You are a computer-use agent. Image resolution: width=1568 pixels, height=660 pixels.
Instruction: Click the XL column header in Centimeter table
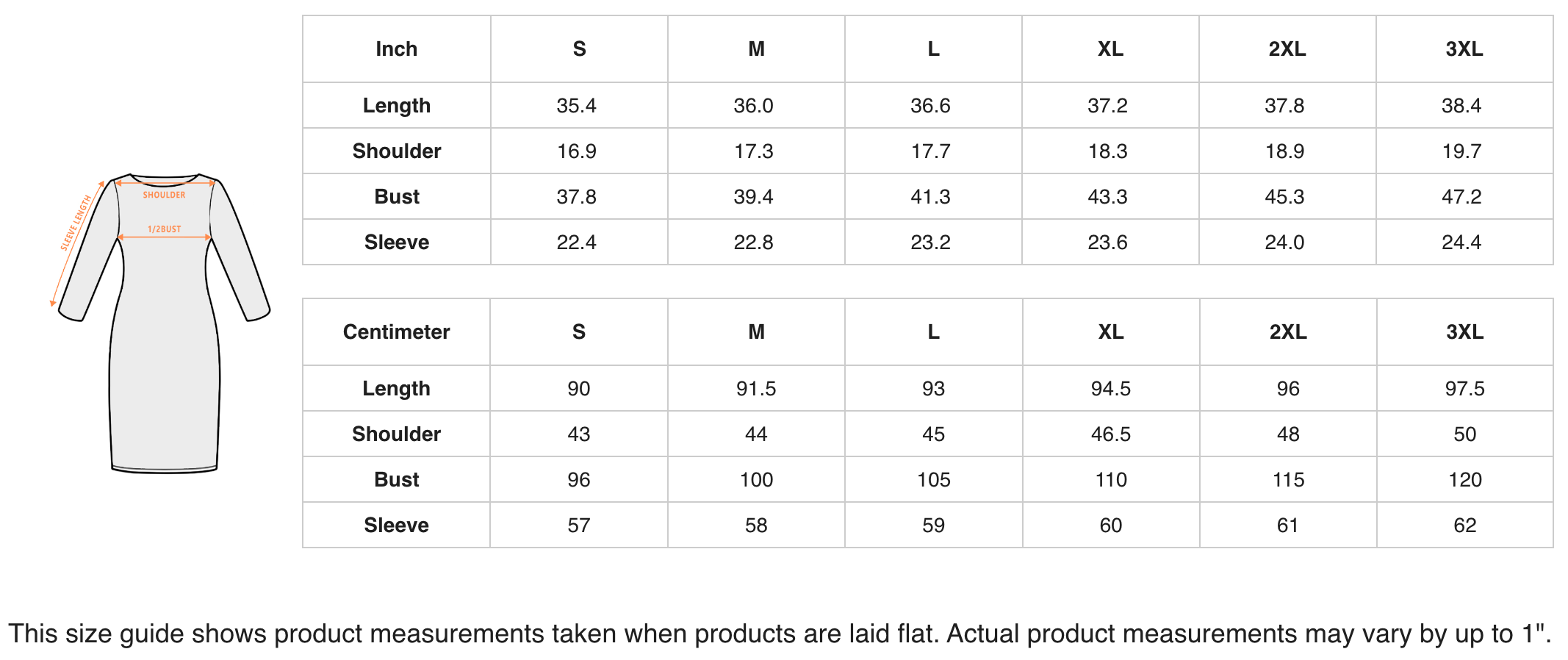[1111, 332]
